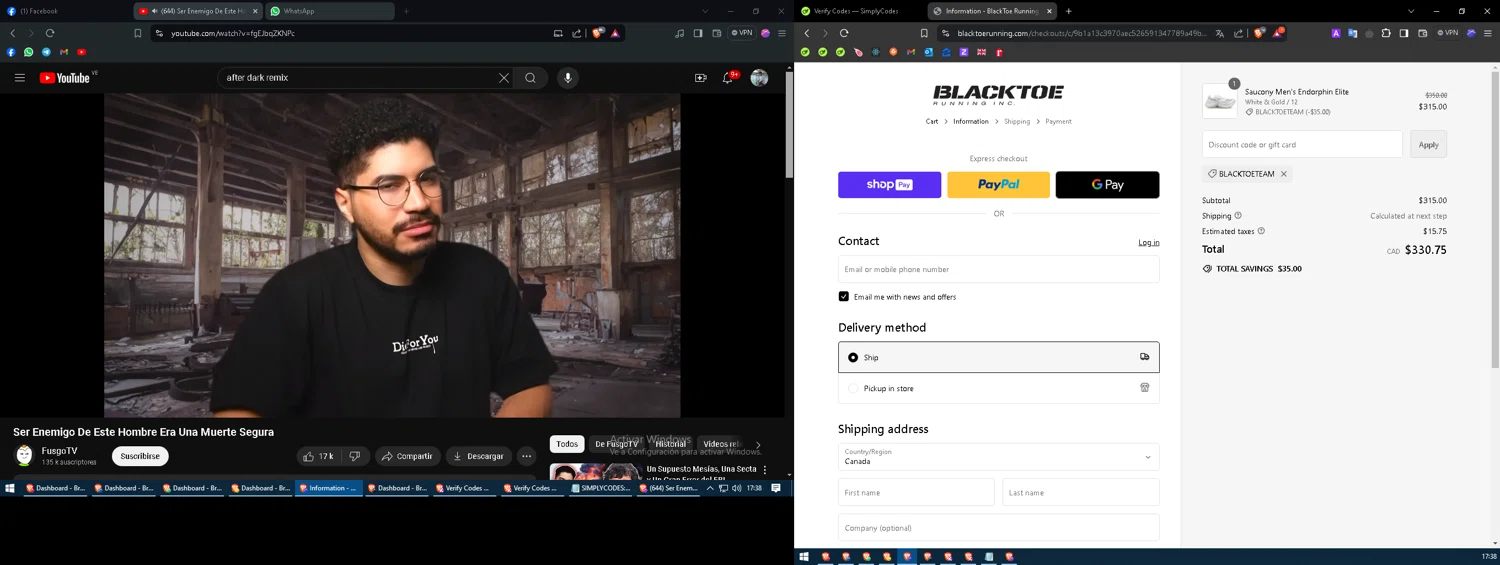
Task: Click the Descargar download button
Action: tap(479, 456)
